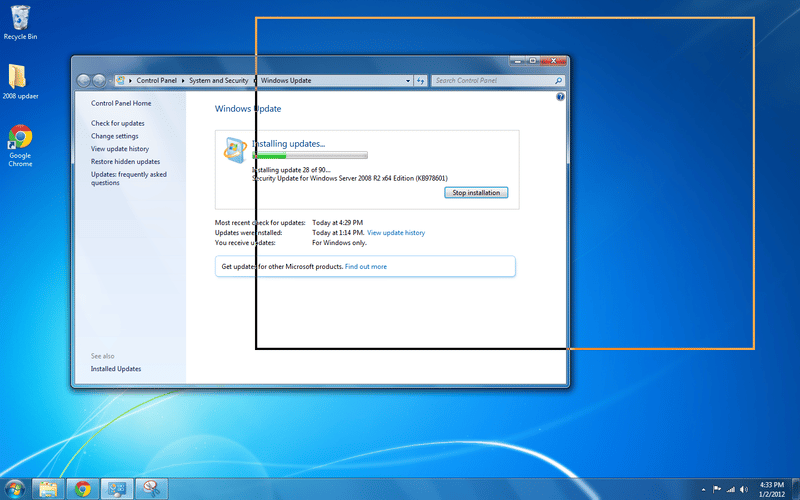Open the Recycle Bin desktop icon

(20, 22)
